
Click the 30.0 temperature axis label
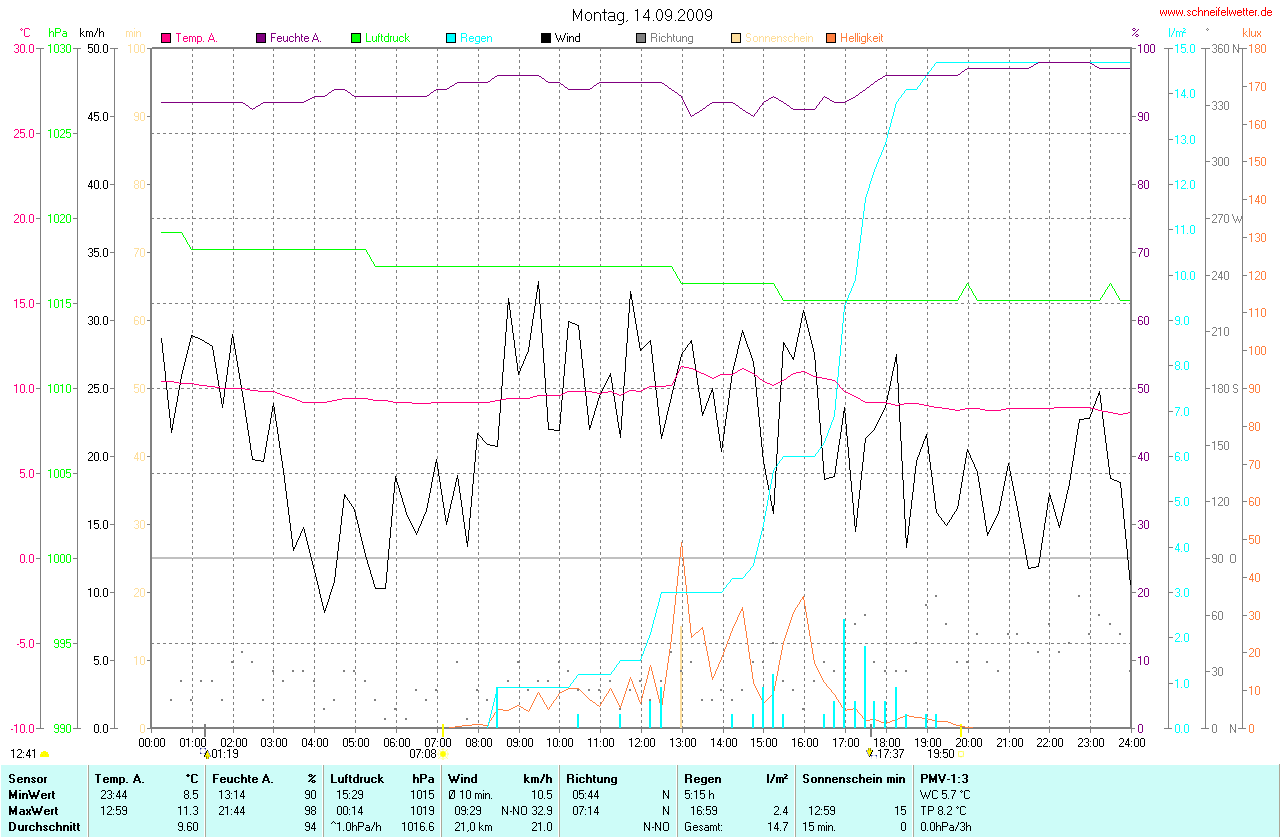point(22,48)
